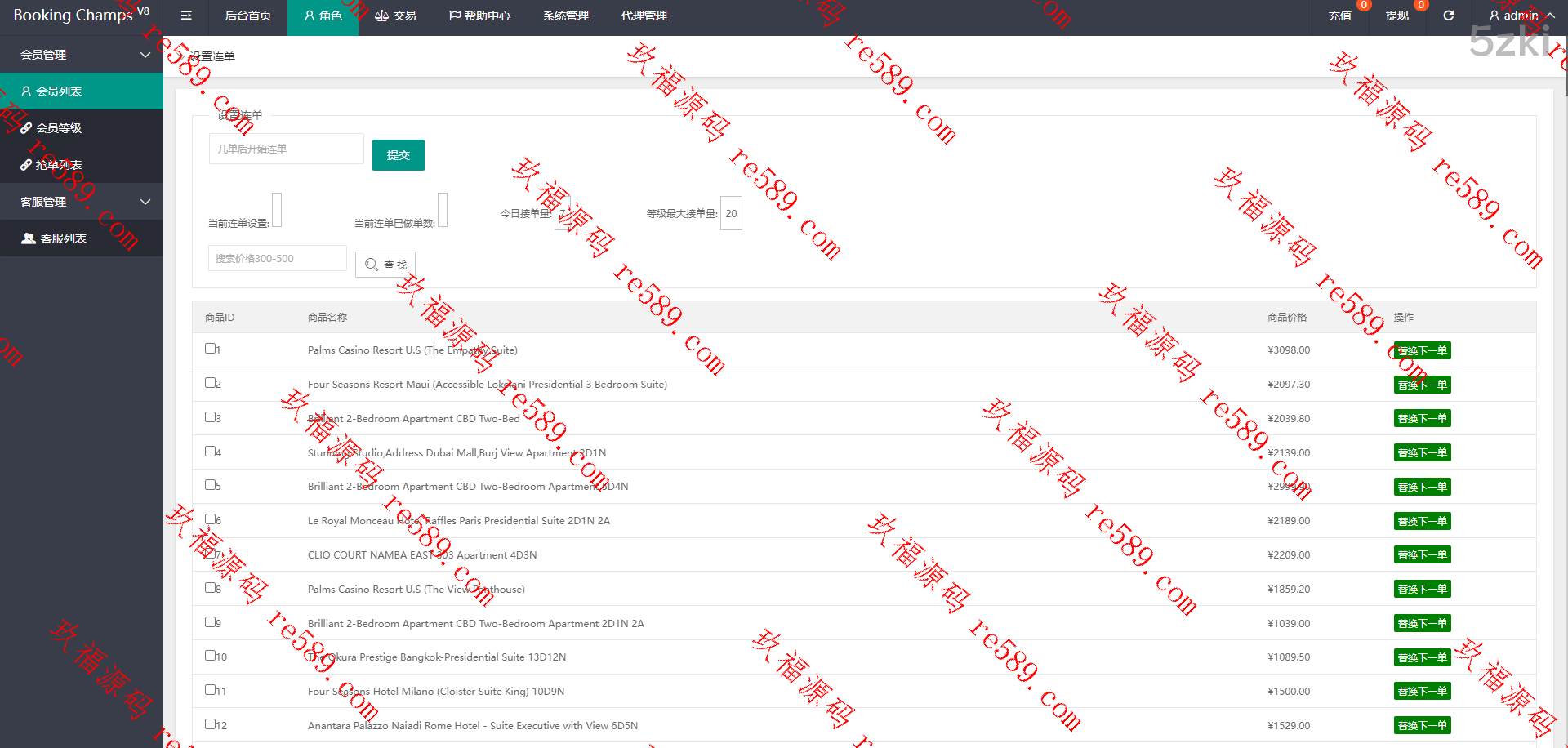Click the 客服列表 people icon in sidebar
The image size is (1568, 748).
point(29,238)
